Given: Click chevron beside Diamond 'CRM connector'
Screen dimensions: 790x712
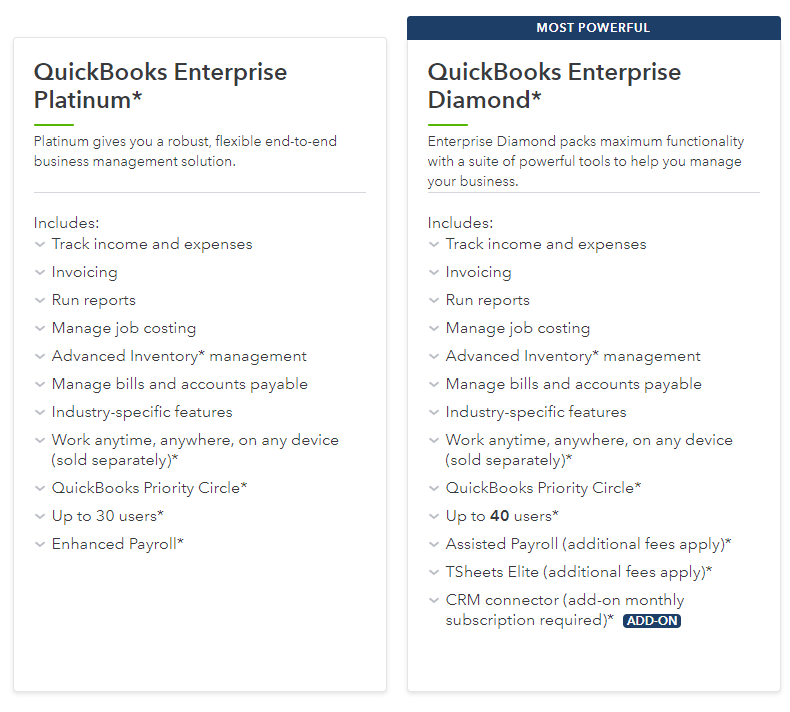Looking at the screenshot, I should tap(434, 600).
